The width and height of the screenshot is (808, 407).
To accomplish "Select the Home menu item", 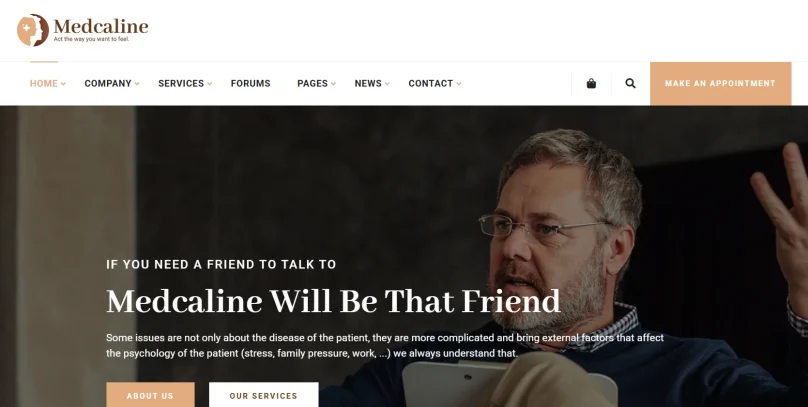I will coord(44,83).
